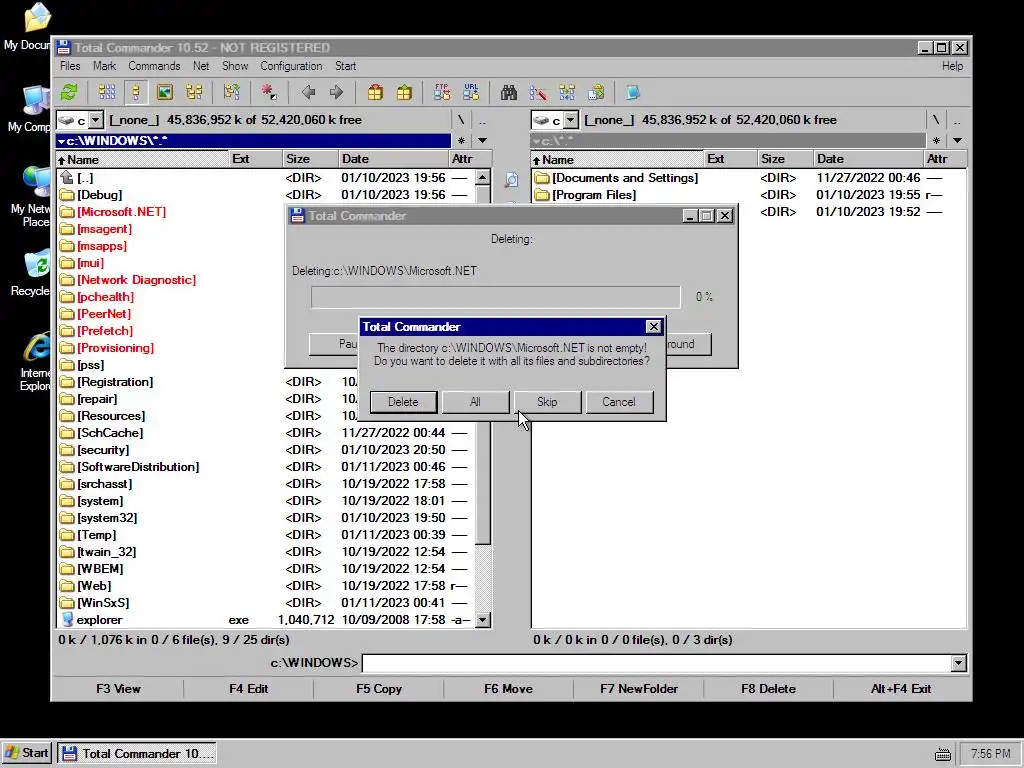Click the F8 Delete function button
This screenshot has width=1024, height=768.
[x=768, y=688]
